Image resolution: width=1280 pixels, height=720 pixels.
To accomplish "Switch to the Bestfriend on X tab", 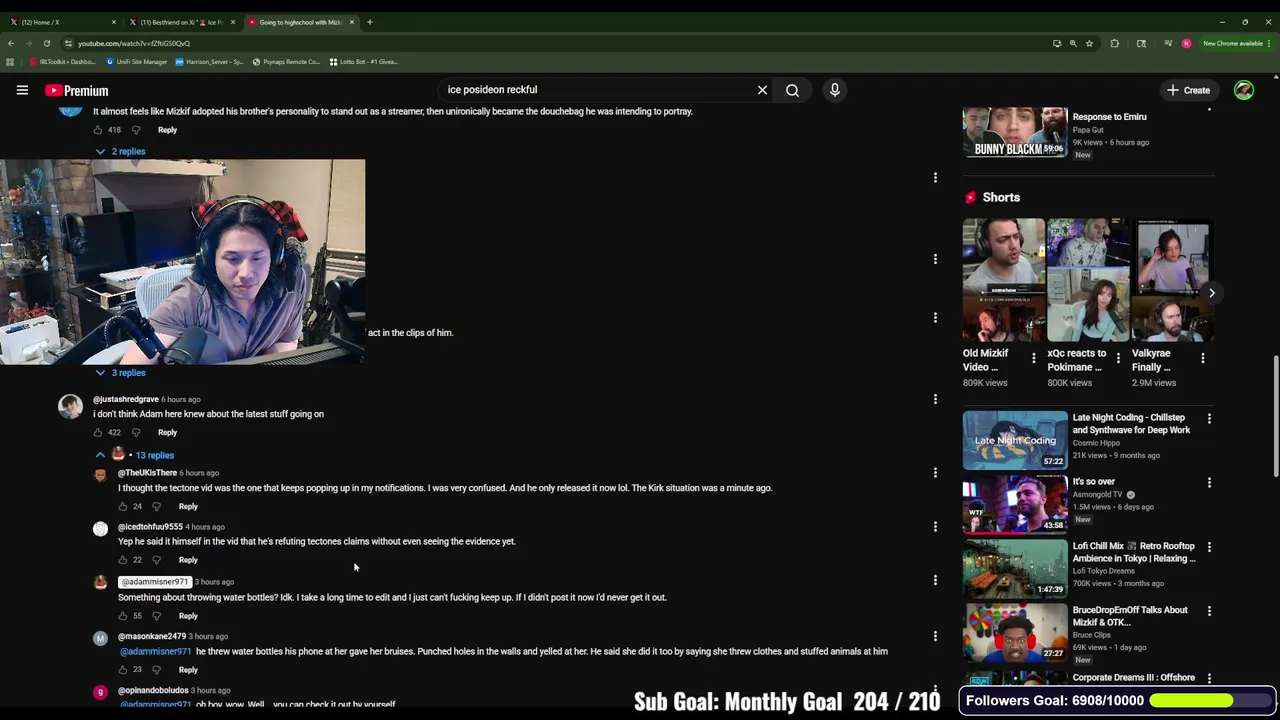I will [180, 22].
